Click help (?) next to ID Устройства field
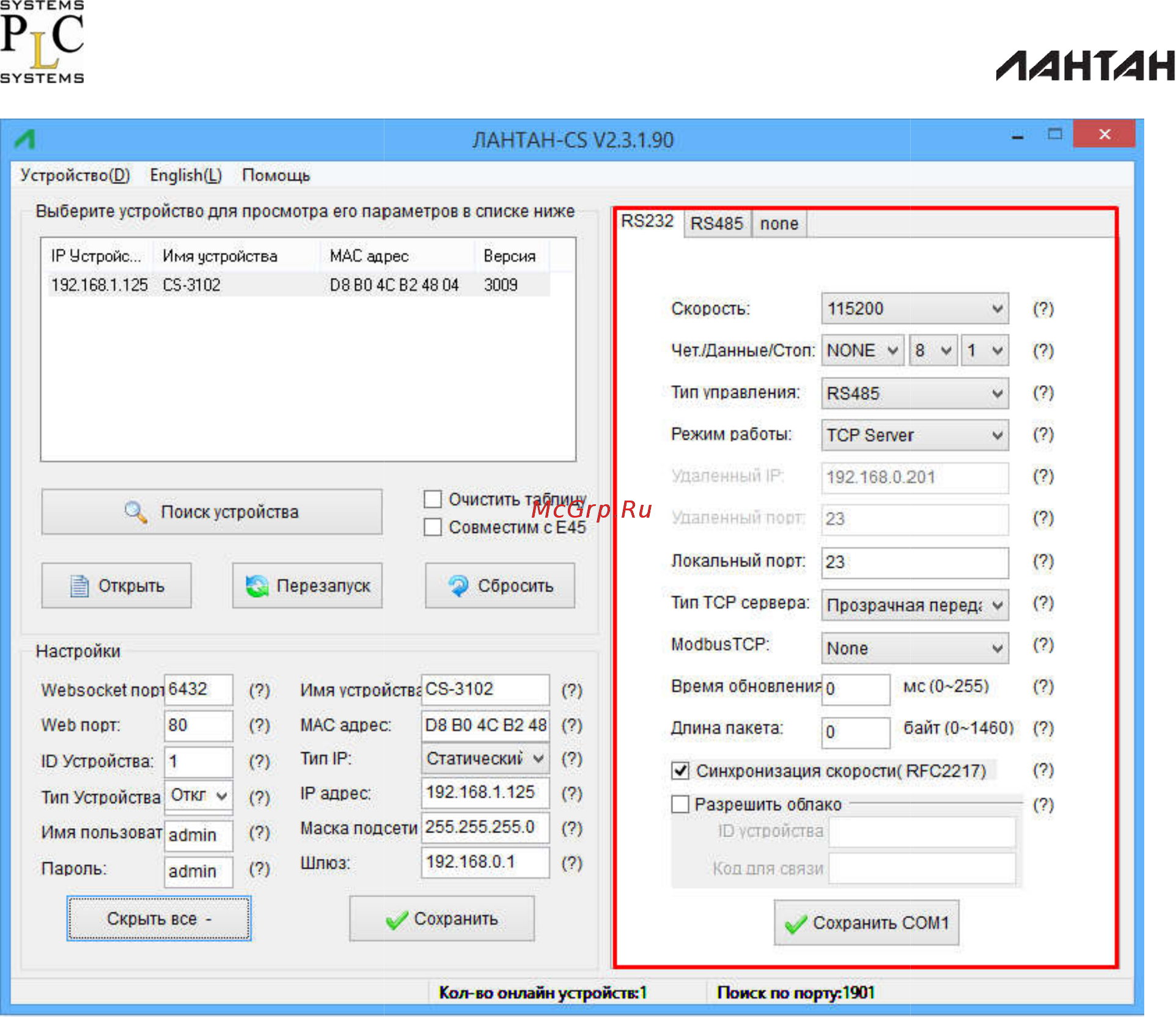This screenshot has height=1017, width=1176. 259,761
